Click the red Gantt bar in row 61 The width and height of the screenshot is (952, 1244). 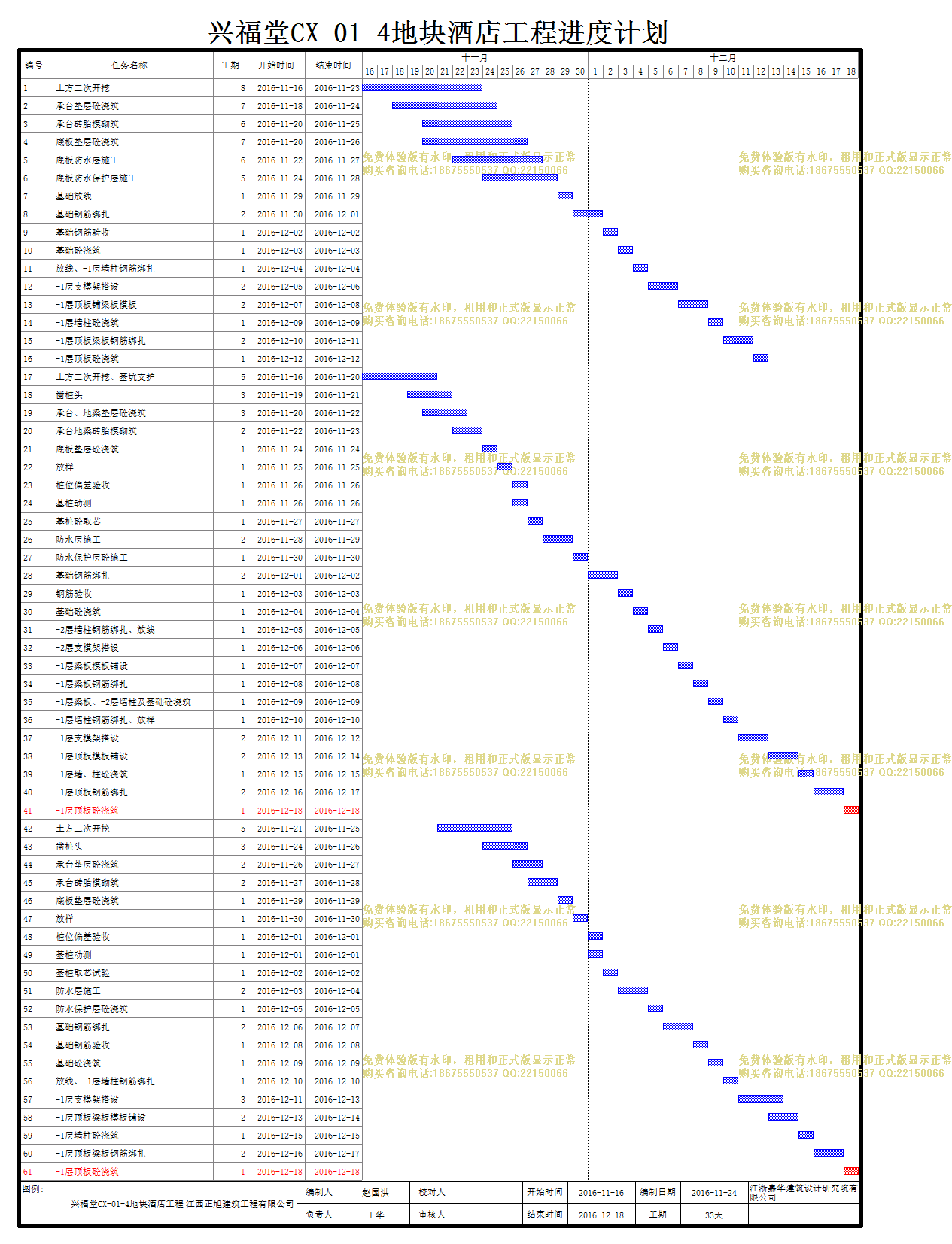851,1171
